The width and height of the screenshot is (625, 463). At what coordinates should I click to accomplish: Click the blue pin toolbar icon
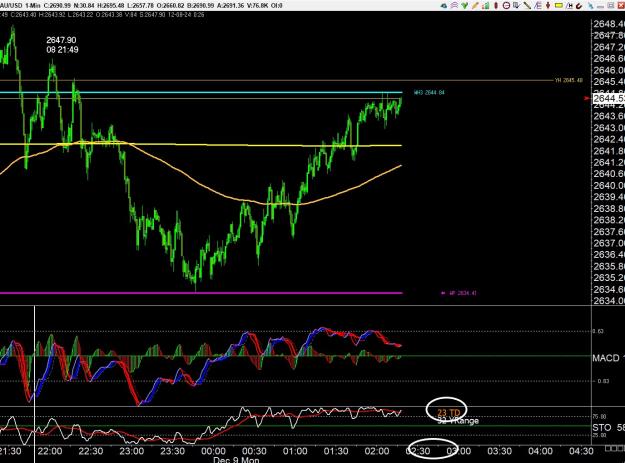click(590, 6)
